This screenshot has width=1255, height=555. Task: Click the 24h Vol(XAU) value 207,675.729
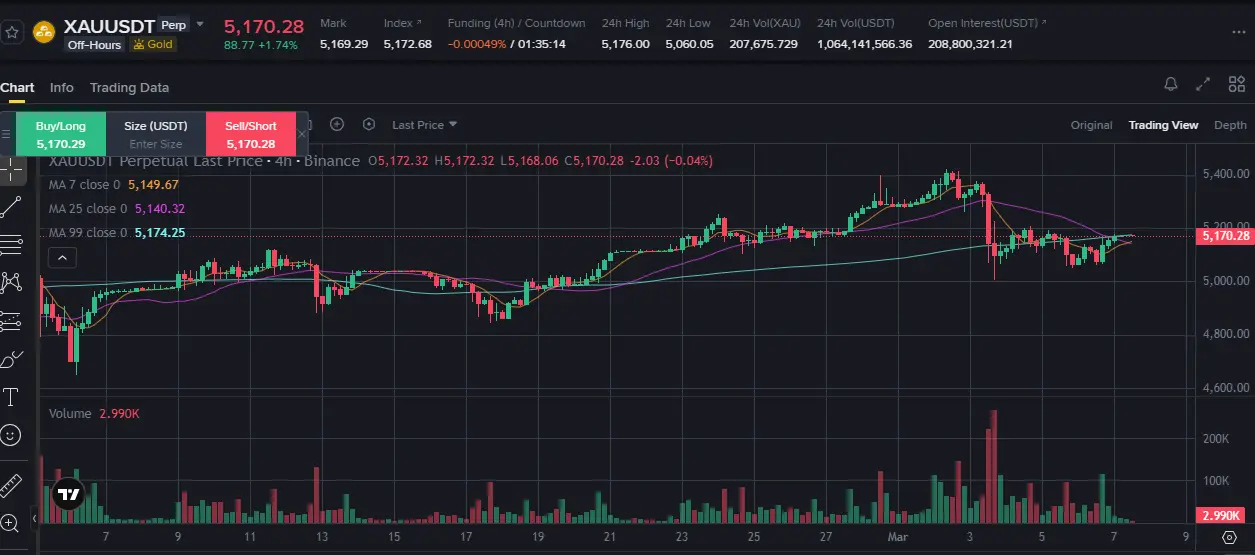764,44
